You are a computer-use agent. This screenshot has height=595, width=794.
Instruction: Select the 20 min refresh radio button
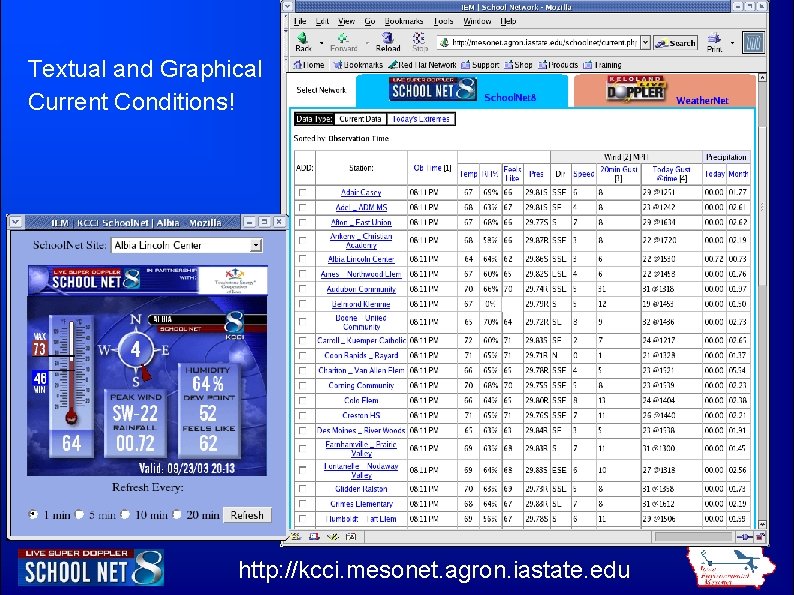pos(176,514)
